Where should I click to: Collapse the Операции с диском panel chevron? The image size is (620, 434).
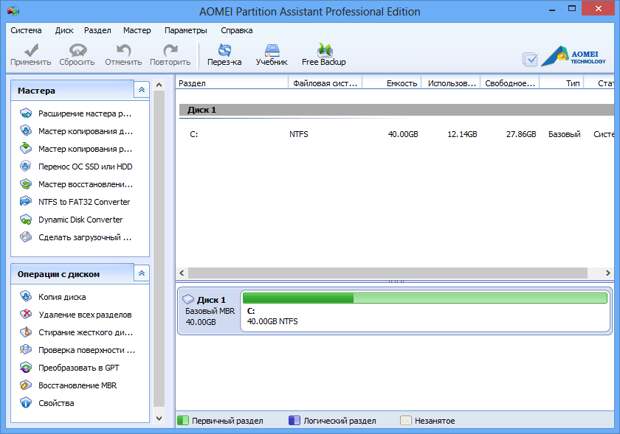(142, 274)
